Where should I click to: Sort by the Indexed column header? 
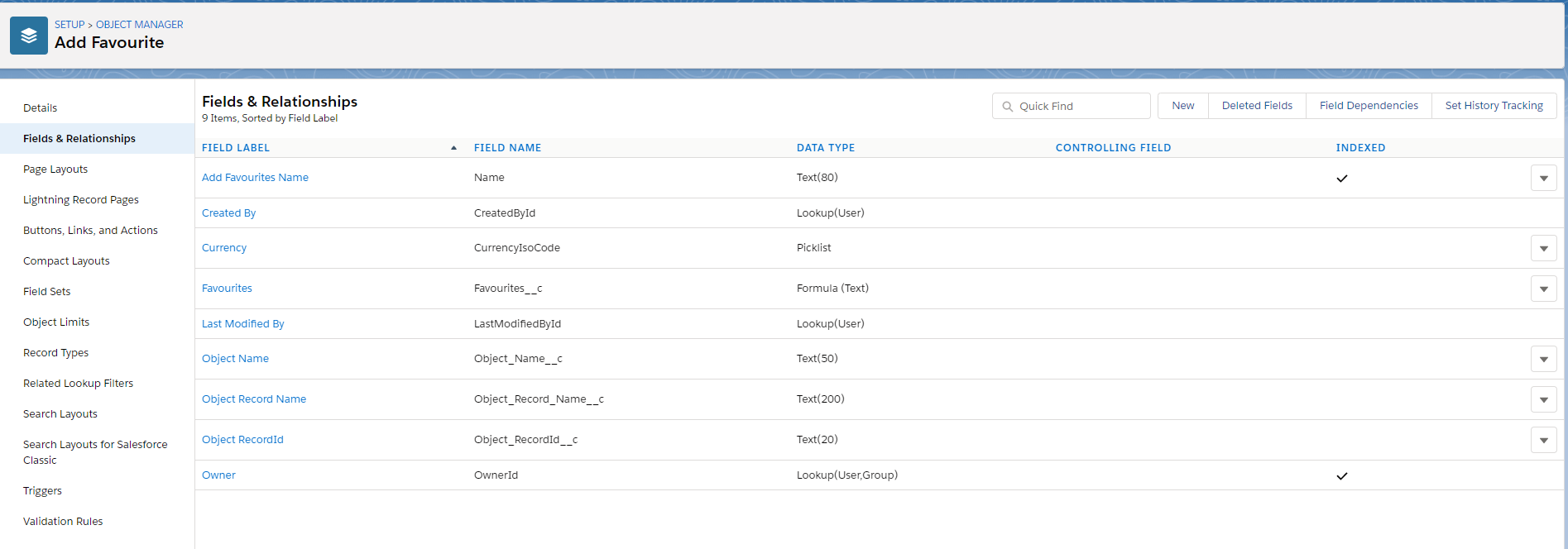pos(1360,148)
